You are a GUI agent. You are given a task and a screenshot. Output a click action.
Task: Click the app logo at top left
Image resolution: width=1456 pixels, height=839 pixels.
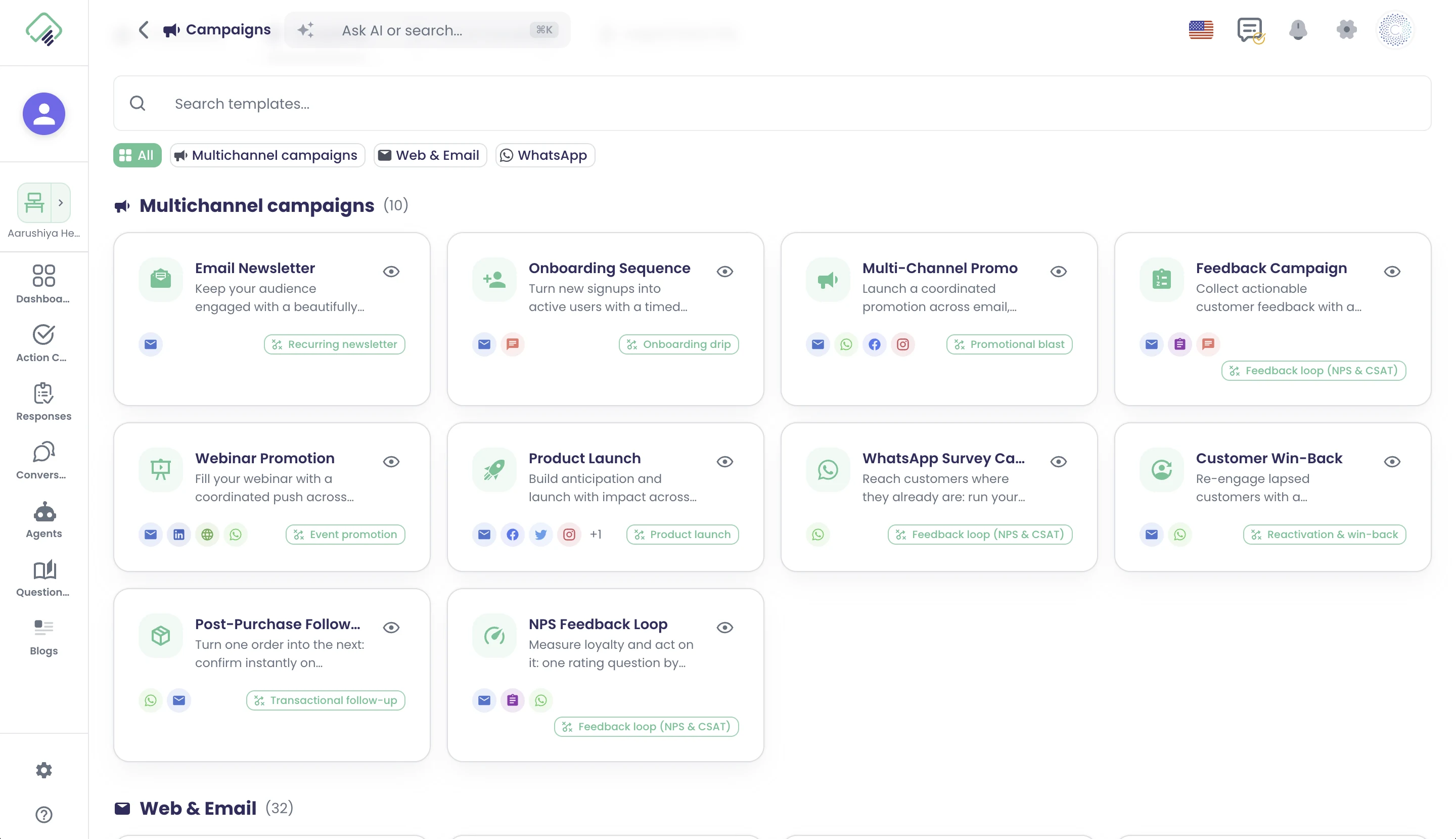click(44, 29)
